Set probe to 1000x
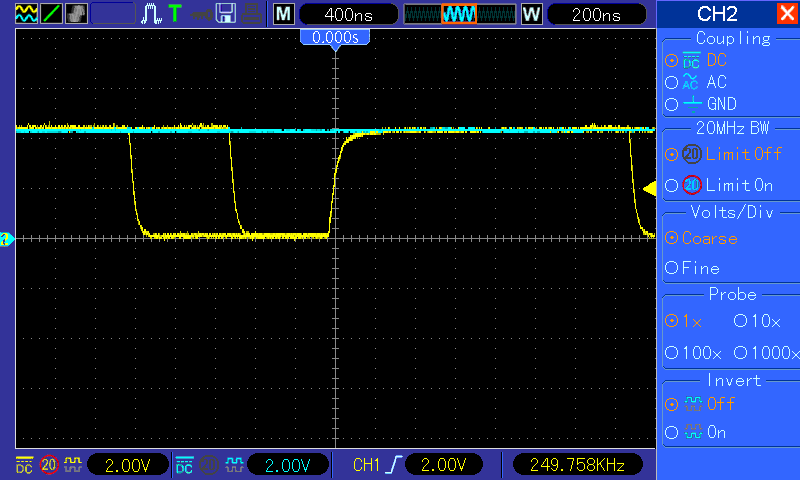Viewport: 800px width, 480px height. pyautogui.click(x=766, y=352)
